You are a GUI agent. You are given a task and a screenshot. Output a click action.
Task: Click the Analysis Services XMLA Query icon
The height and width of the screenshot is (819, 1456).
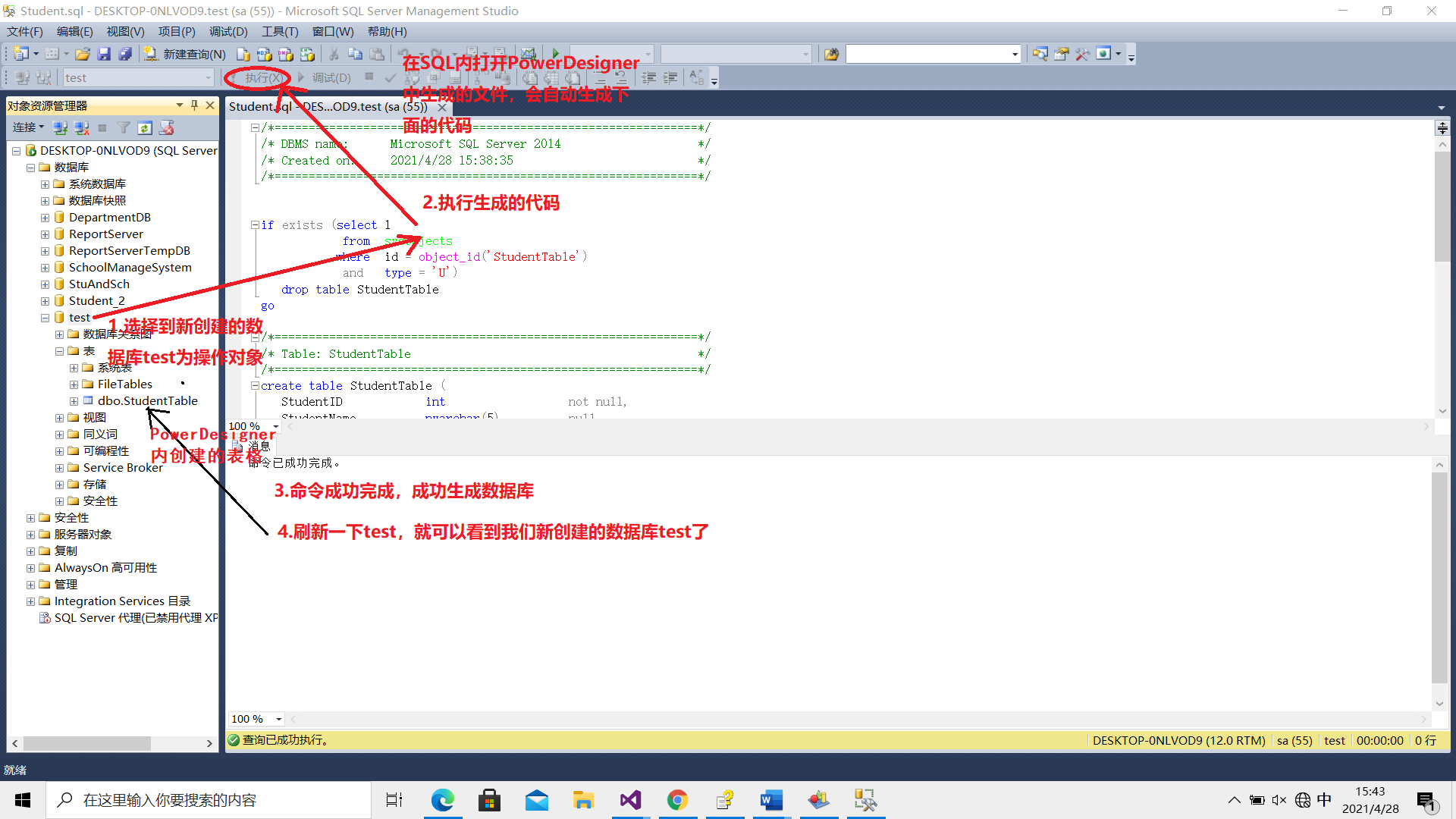[306, 54]
